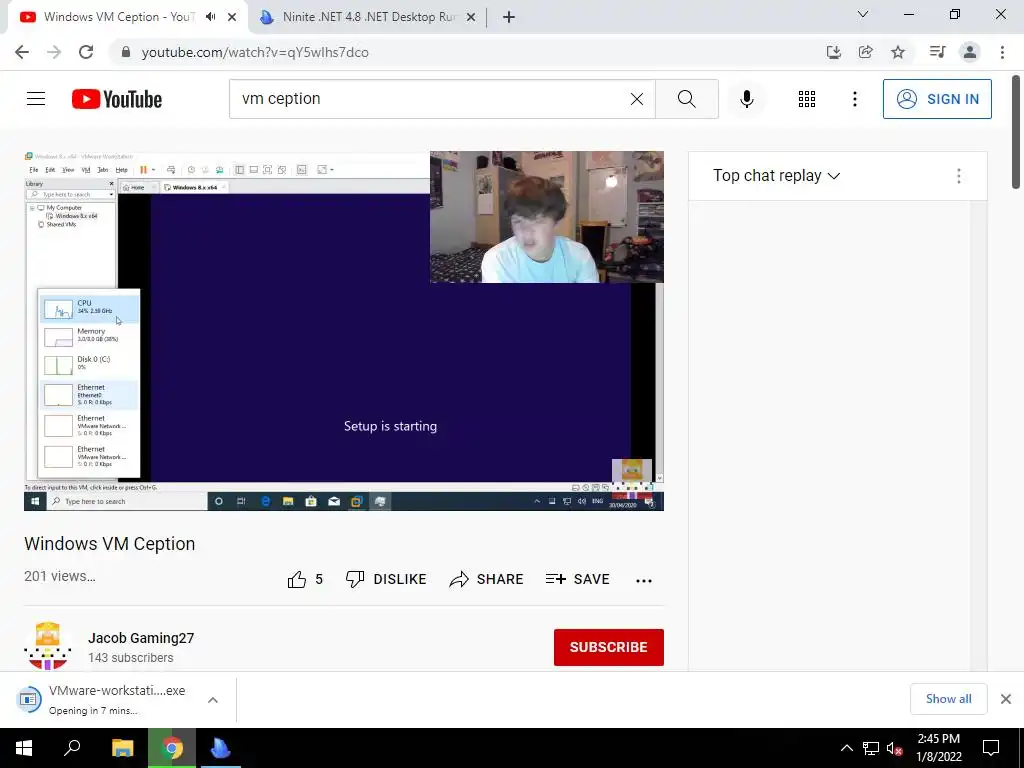Open a new browser tab

pyautogui.click(x=509, y=17)
